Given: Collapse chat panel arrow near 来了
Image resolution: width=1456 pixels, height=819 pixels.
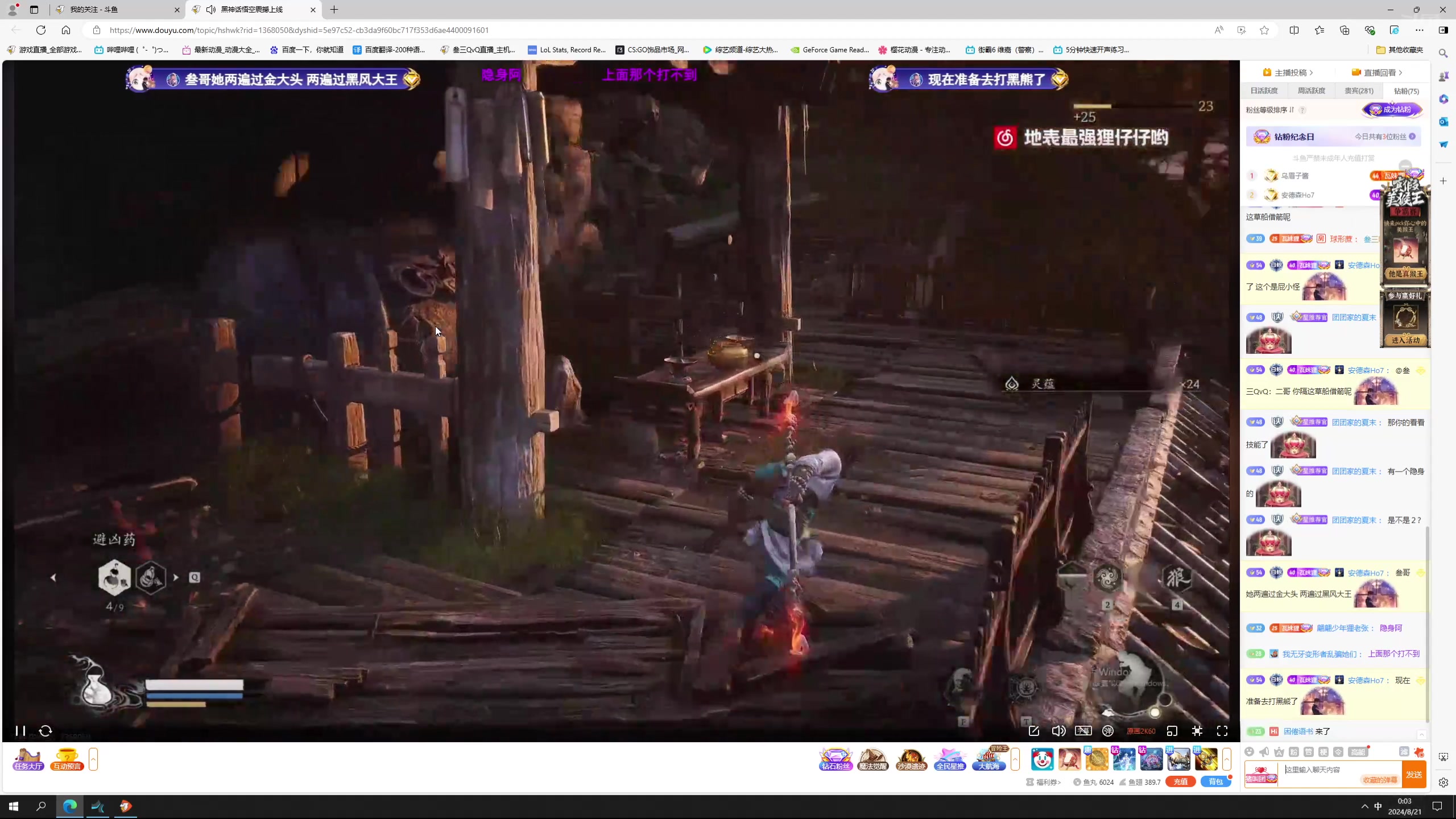Looking at the screenshot, I should (x=1421, y=734).
